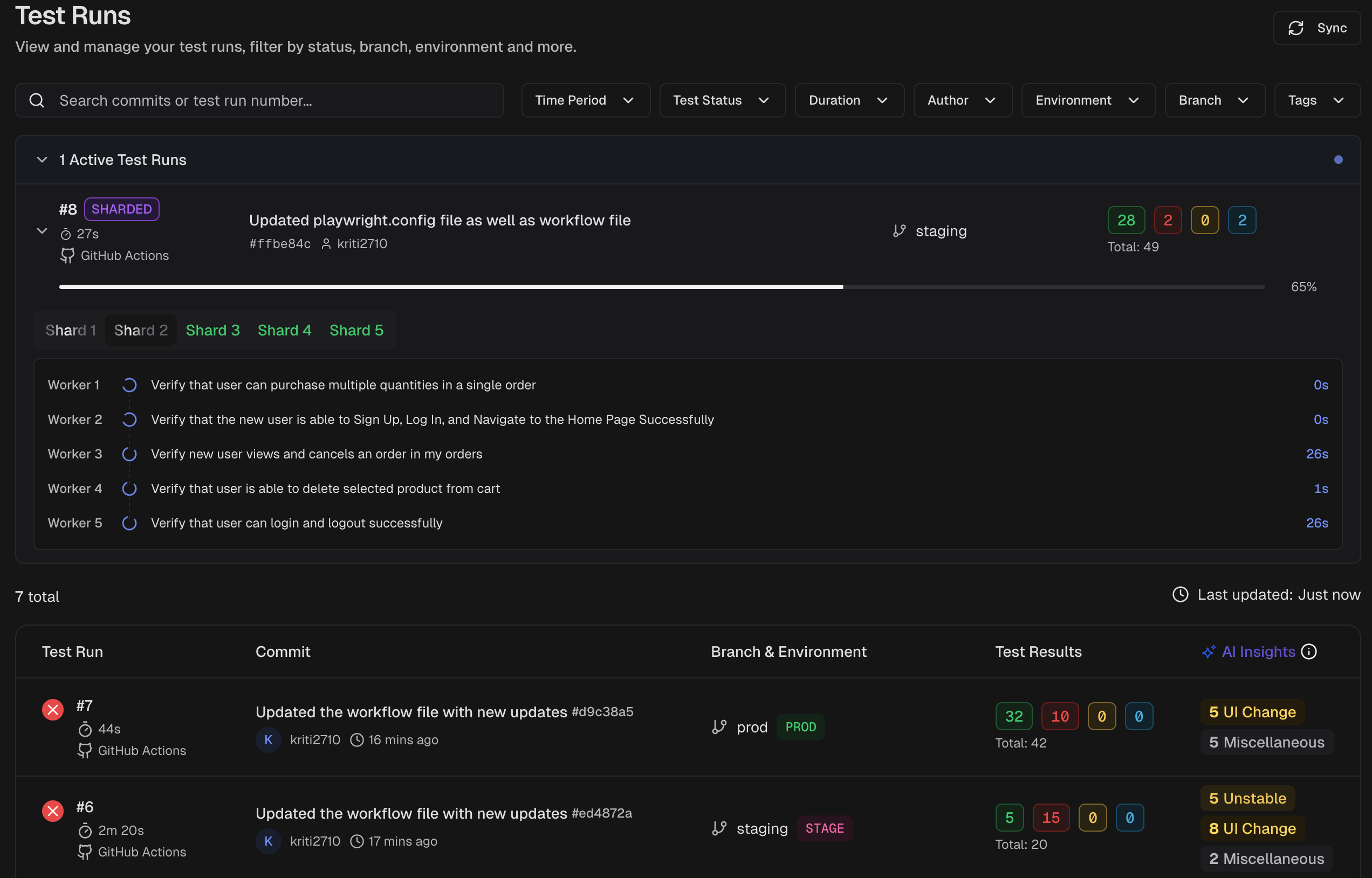Image resolution: width=1372 pixels, height=878 pixels.
Task: Click the red failed status icon for run #6
Action: pos(52,811)
